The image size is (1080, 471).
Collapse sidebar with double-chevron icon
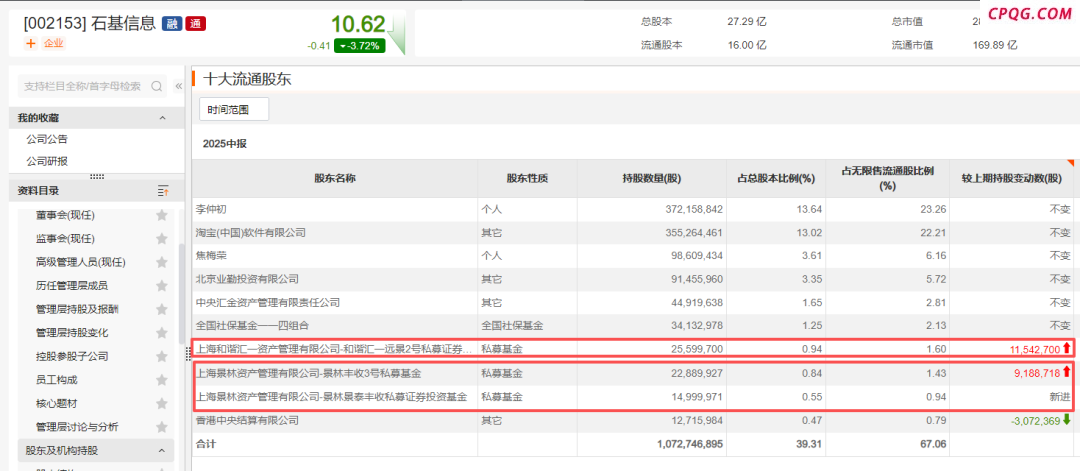178,86
